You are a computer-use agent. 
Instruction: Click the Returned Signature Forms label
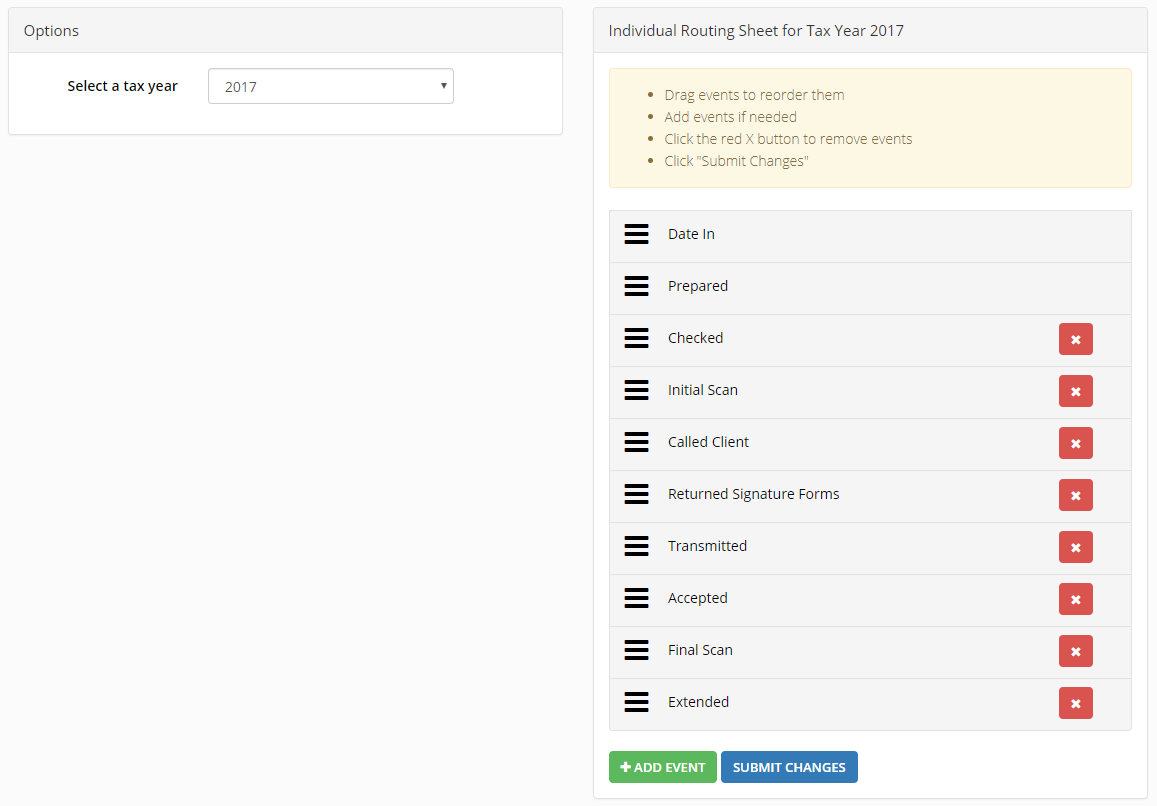pyautogui.click(x=753, y=494)
